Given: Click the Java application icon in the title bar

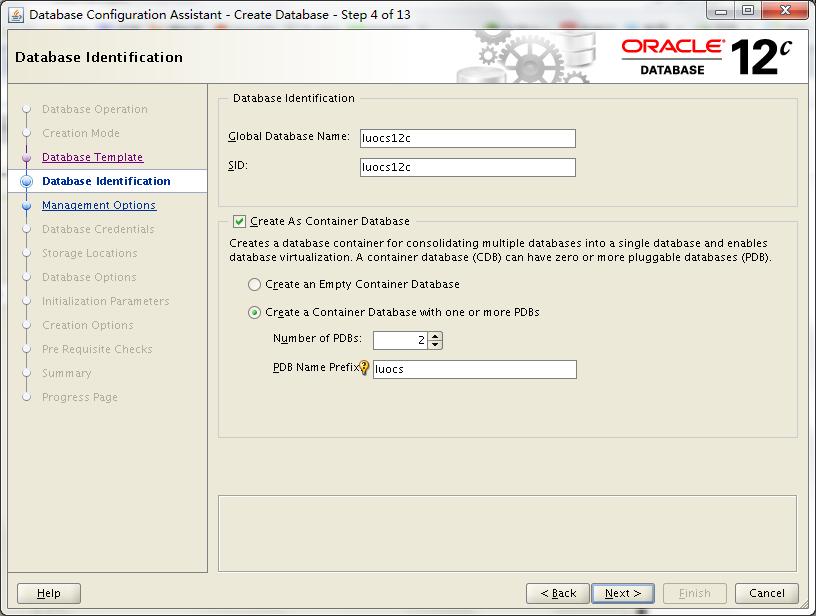Looking at the screenshot, I should pyautogui.click(x=16, y=15).
